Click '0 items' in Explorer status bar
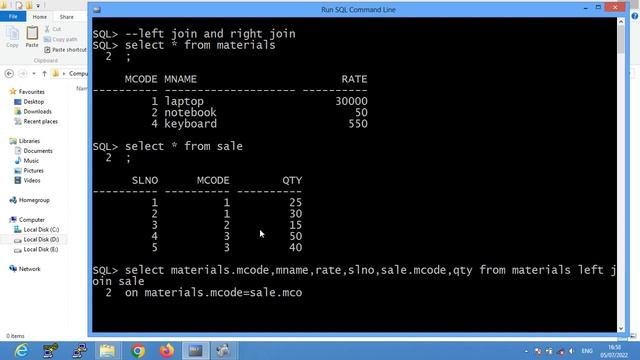The image size is (640, 360). pyautogui.click(x=15, y=336)
